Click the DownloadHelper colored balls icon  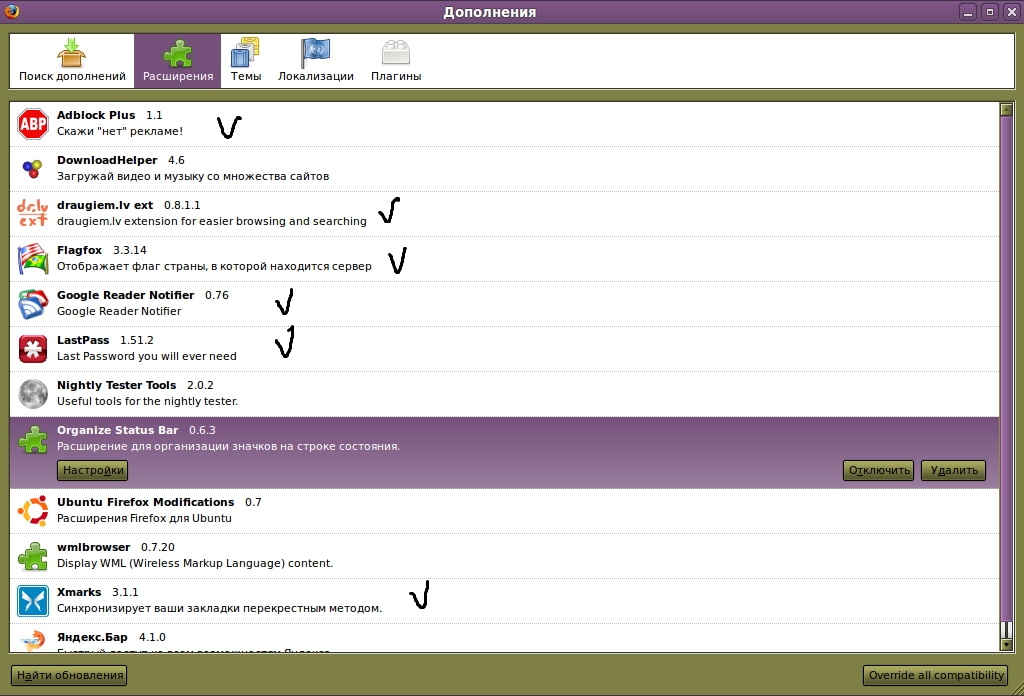click(33, 168)
